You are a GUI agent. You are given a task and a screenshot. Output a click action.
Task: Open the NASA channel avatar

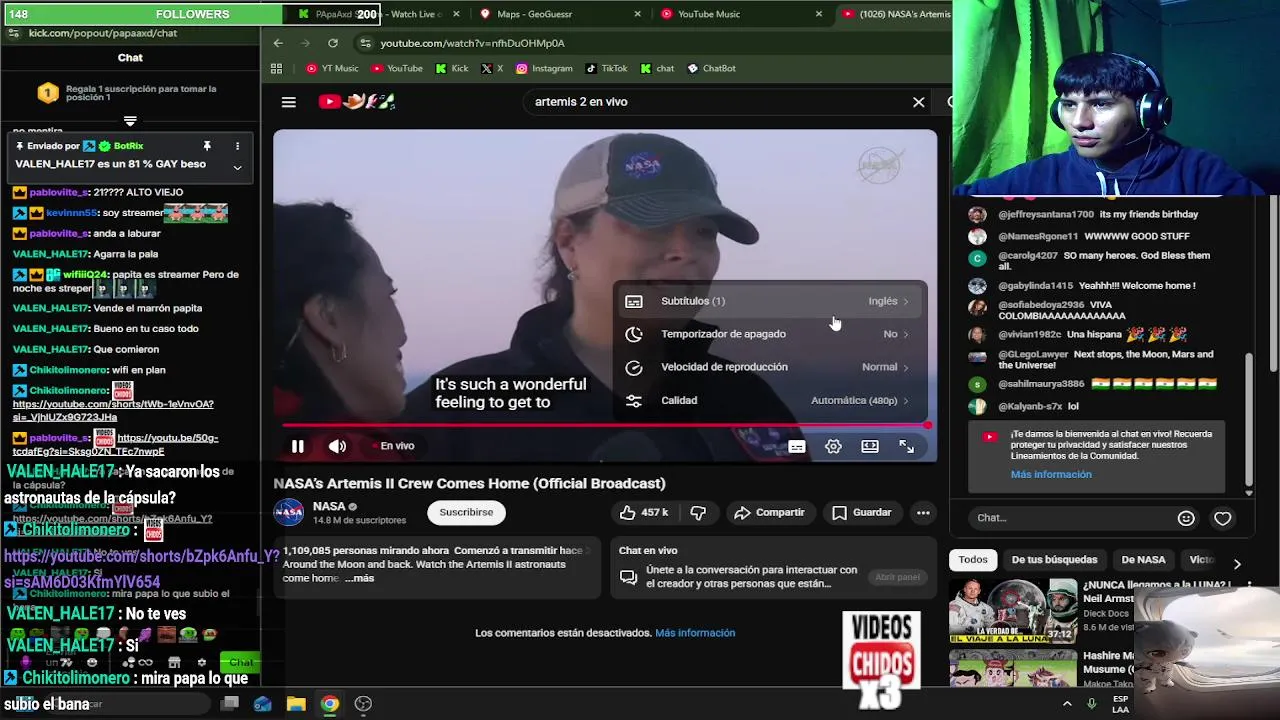[289, 512]
